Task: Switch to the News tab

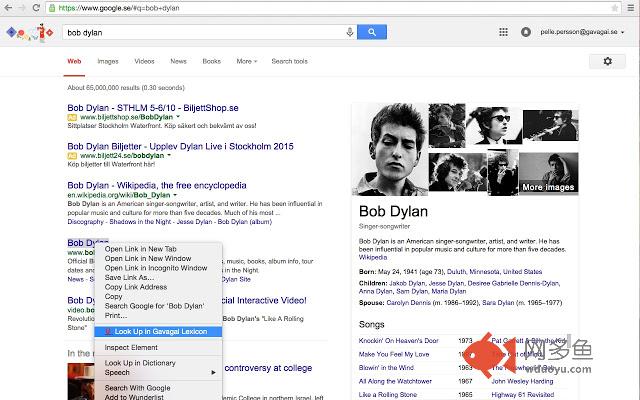Action: click(x=178, y=61)
